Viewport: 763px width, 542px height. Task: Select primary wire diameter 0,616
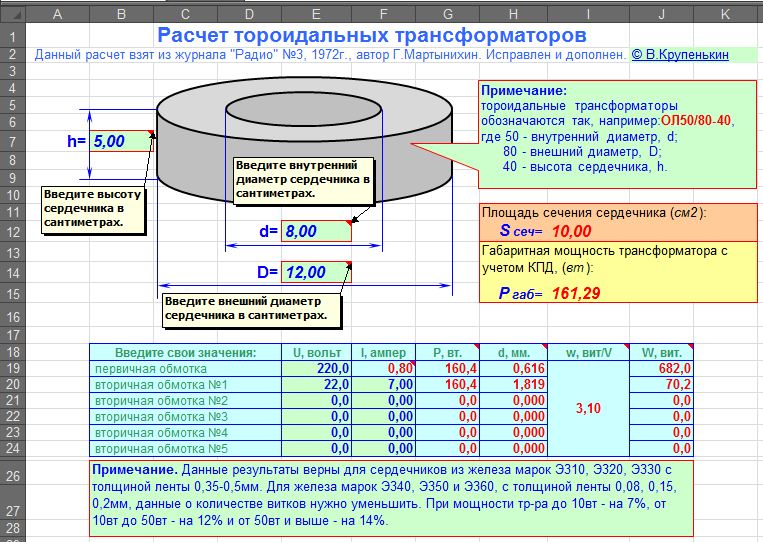point(513,368)
